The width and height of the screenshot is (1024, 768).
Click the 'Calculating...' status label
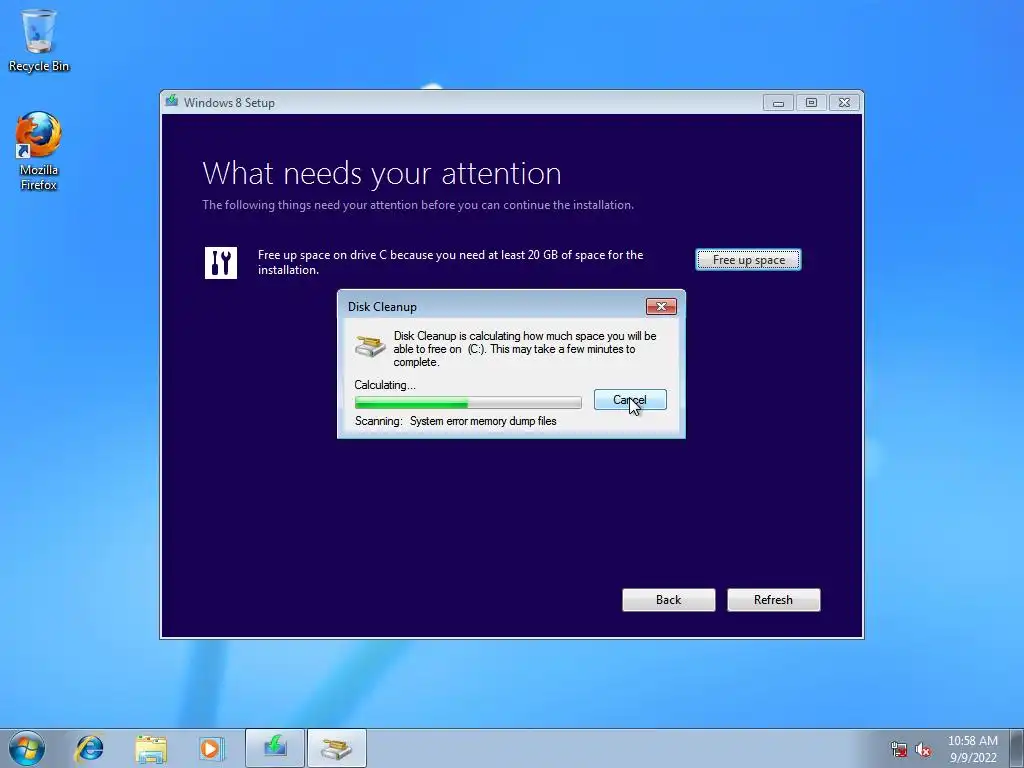pyautogui.click(x=385, y=385)
